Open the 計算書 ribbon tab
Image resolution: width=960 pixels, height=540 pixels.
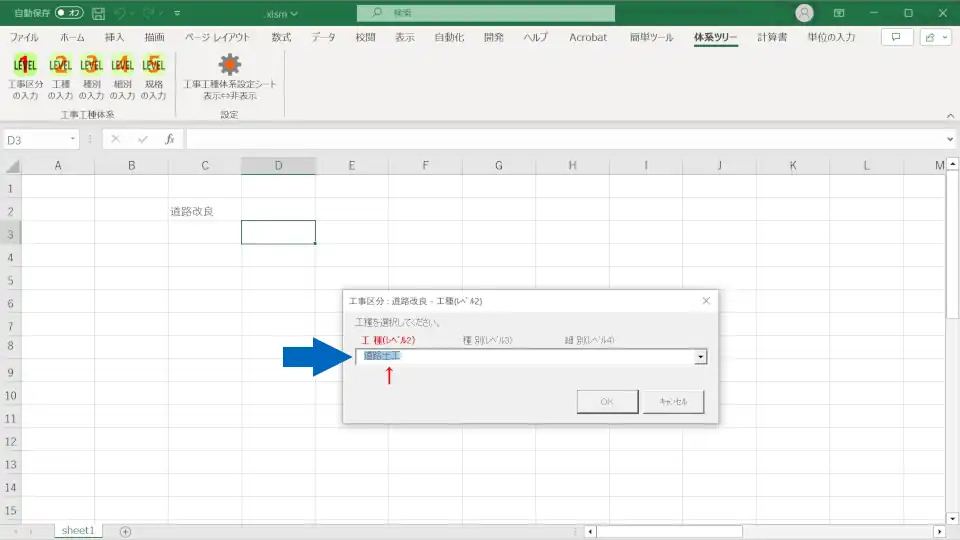771,37
